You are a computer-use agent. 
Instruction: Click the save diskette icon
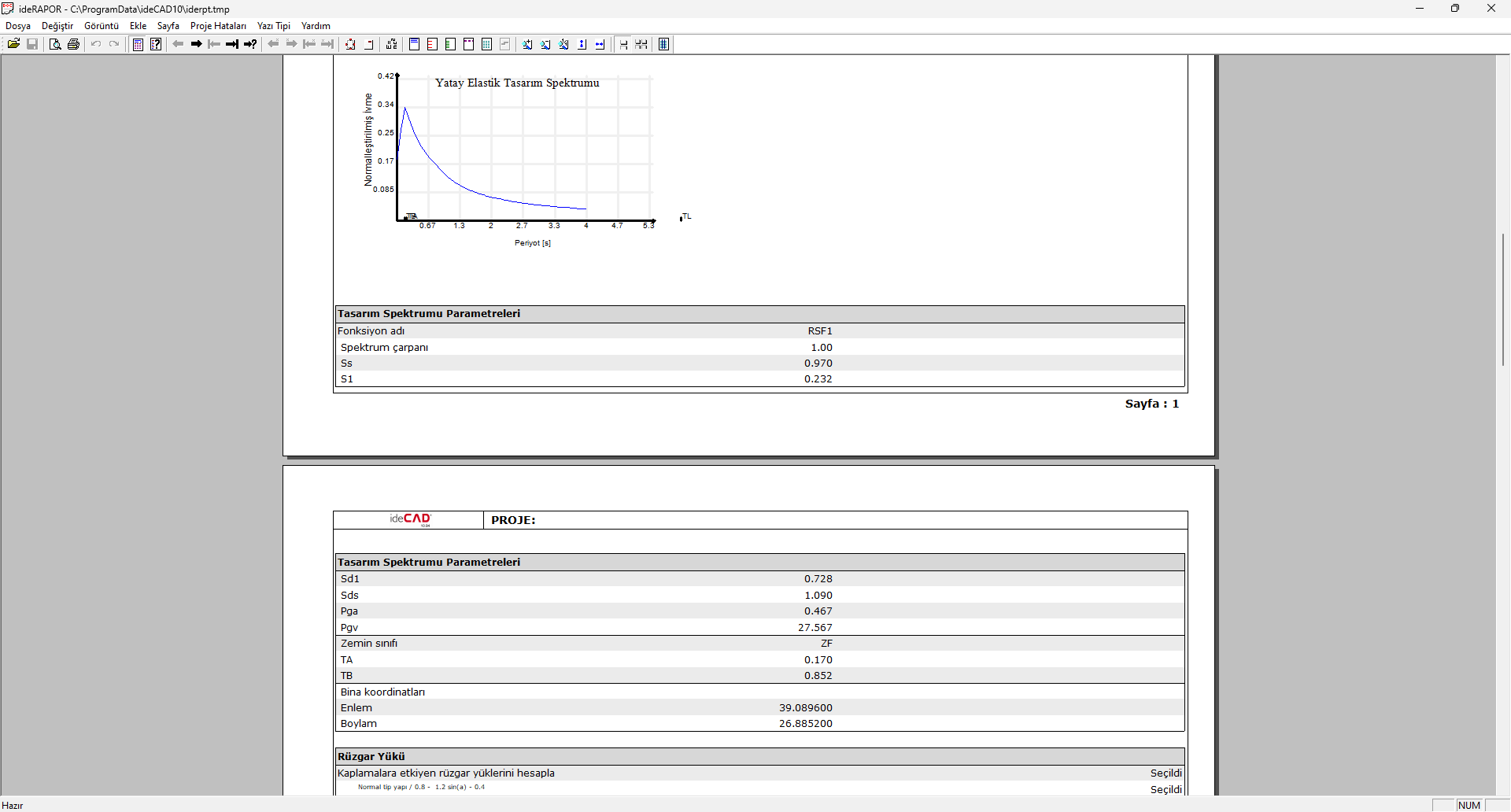click(32, 44)
